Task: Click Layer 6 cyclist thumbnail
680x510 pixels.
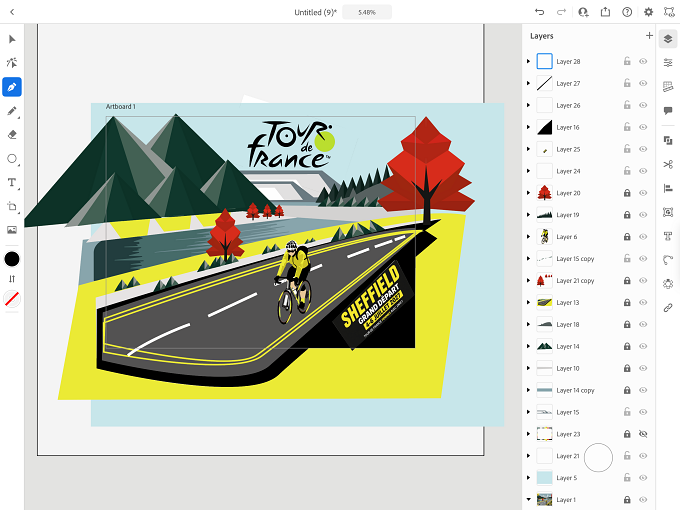Action: (x=544, y=237)
